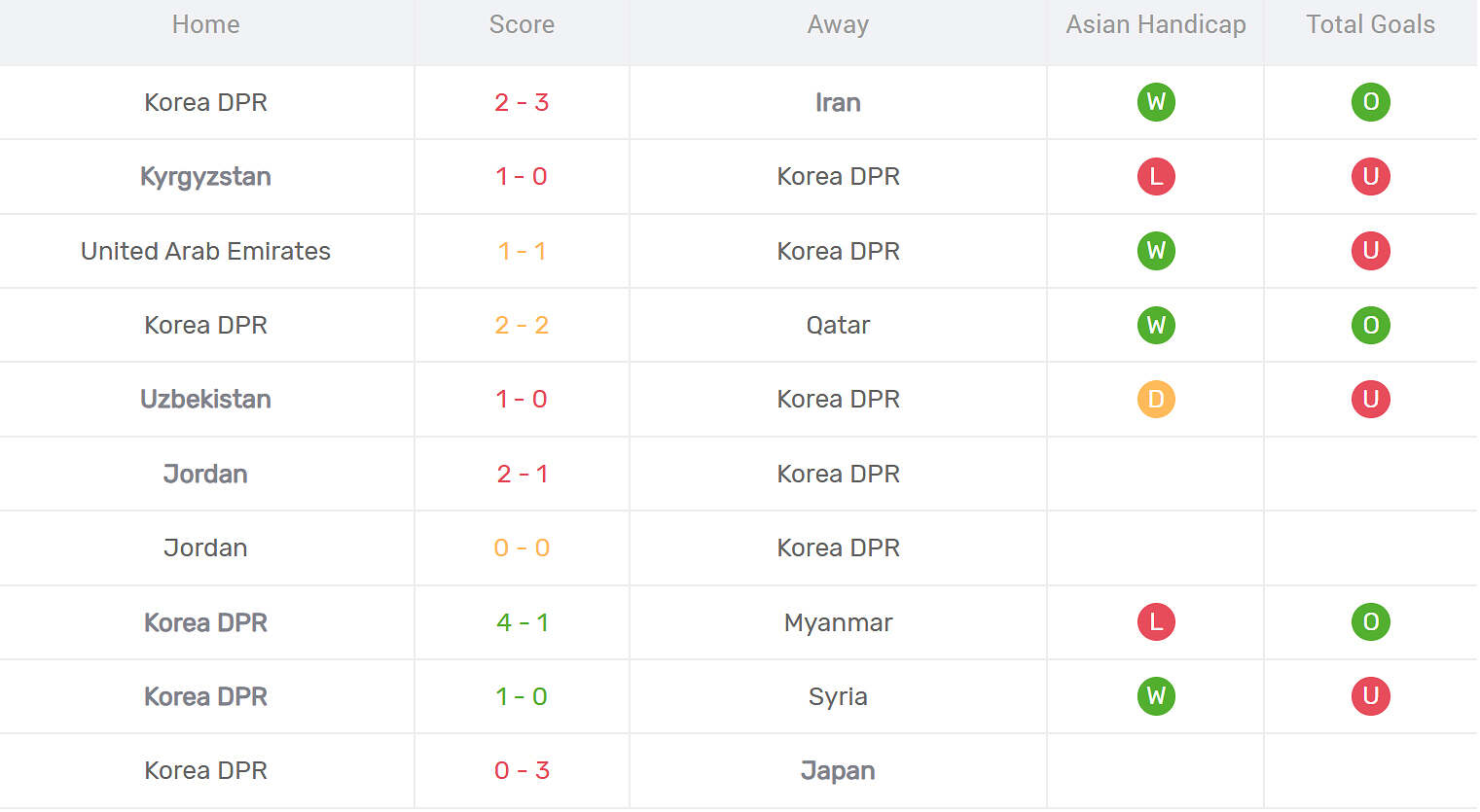
Task: Click the U total goals badge in Syria row
Action: [1370, 696]
